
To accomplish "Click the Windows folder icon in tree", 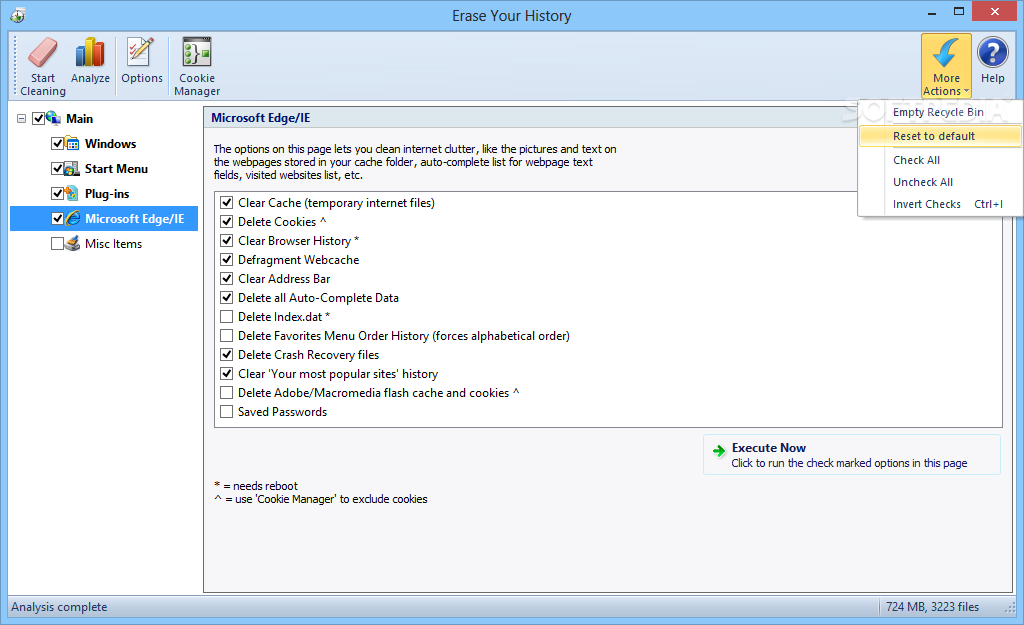I will pos(72,144).
